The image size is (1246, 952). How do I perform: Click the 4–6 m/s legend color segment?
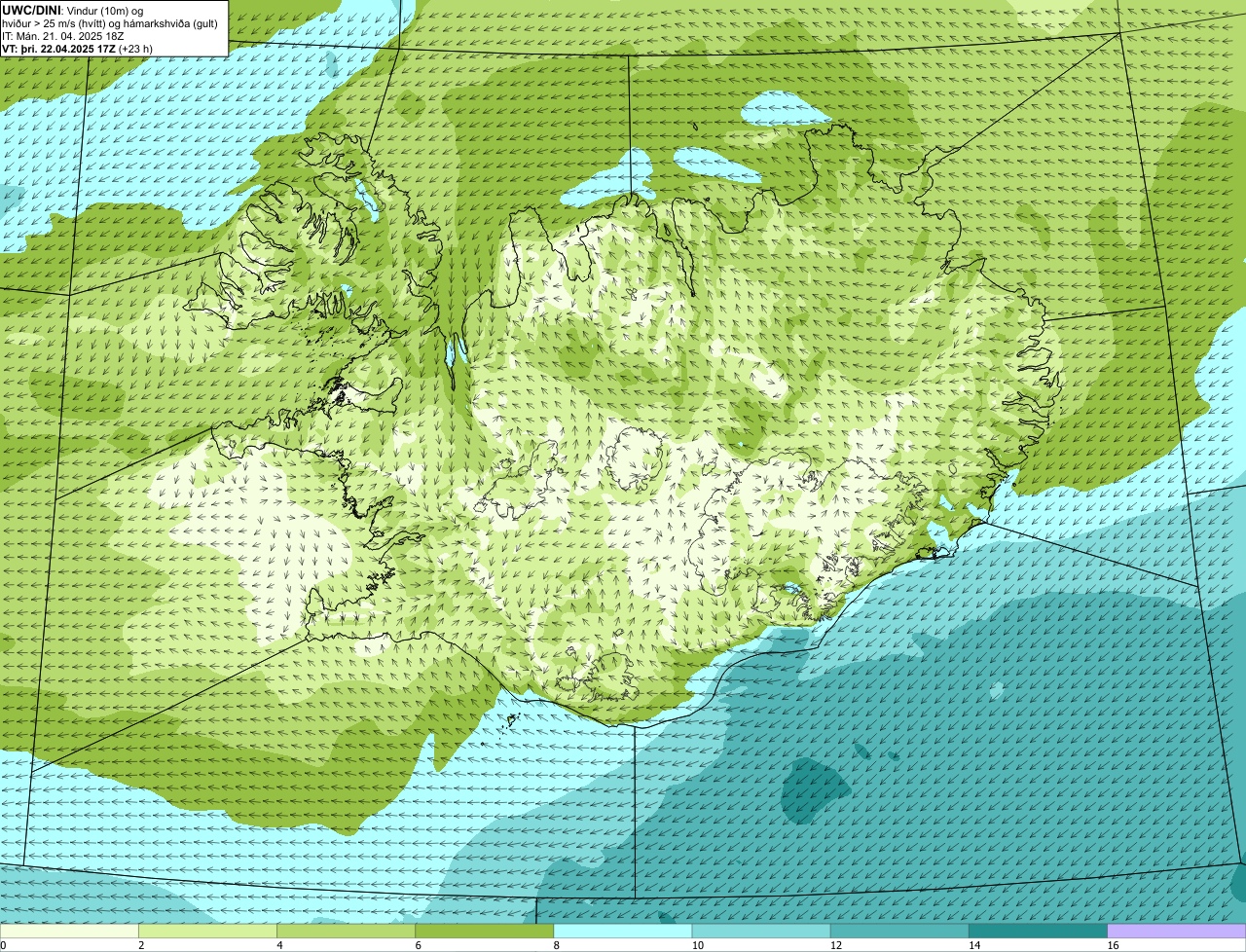pyautogui.click(x=347, y=932)
